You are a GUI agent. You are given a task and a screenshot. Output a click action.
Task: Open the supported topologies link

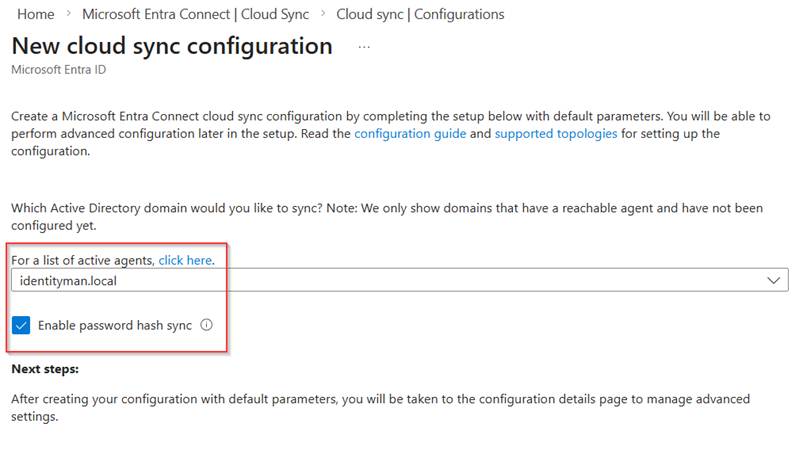[x=555, y=134]
